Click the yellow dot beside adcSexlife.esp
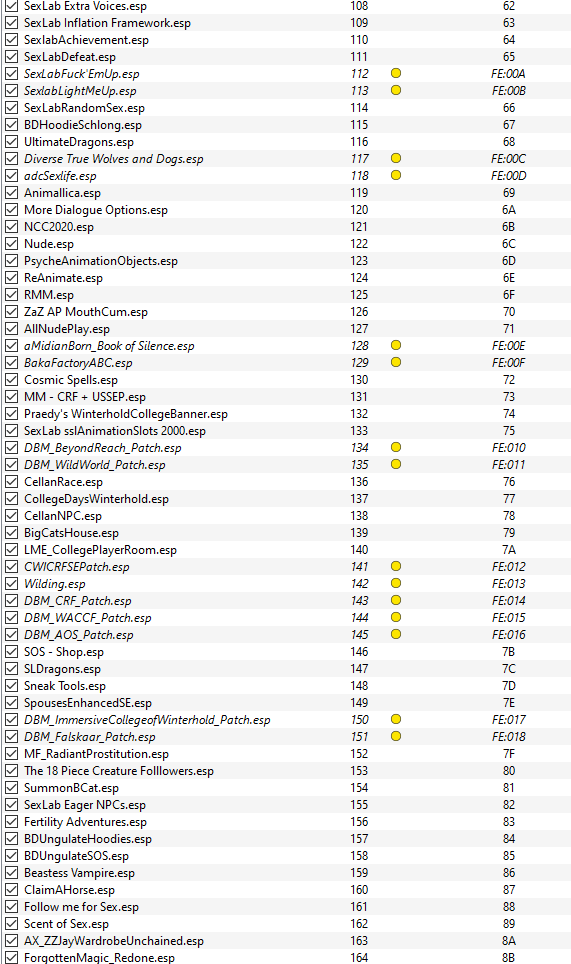Screen dimensions: 571x964 point(396,175)
